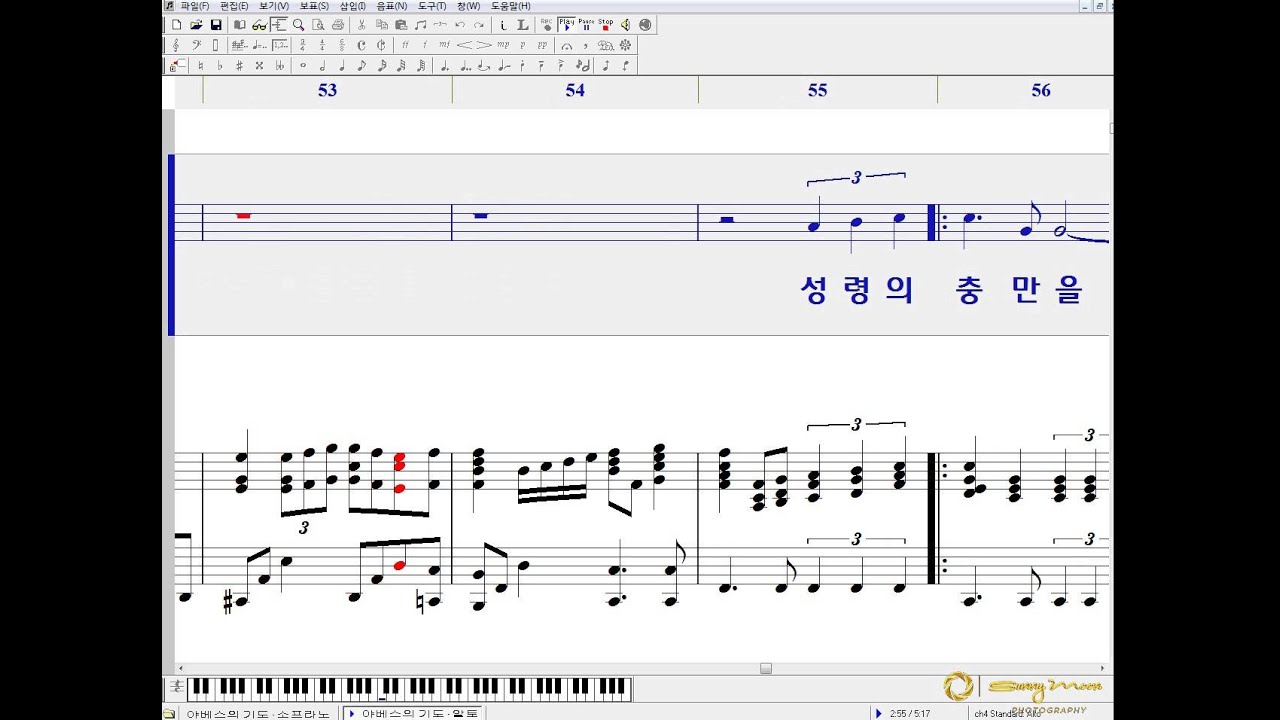The height and width of the screenshot is (720, 1280).
Task: Select the magnifier zoom tool
Action: point(298,25)
